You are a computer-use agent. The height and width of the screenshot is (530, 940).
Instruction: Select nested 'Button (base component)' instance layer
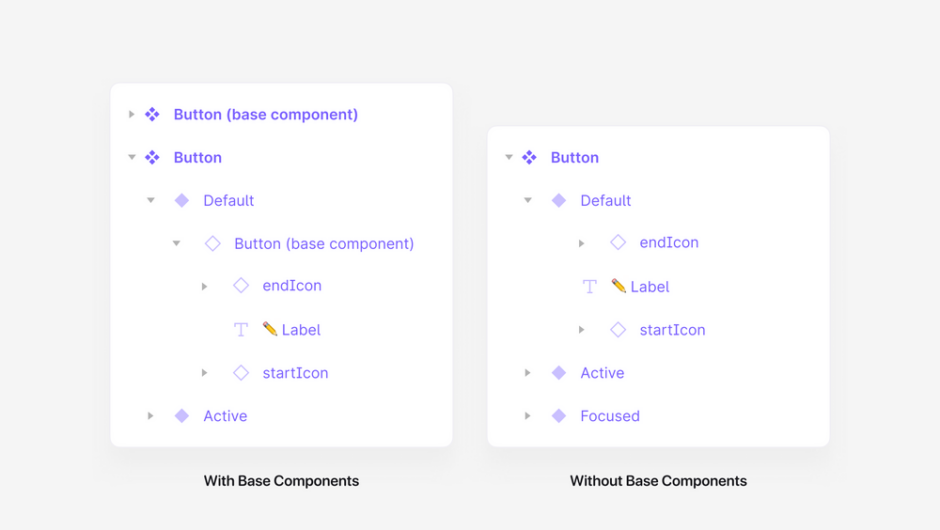pyautogui.click(x=323, y=244)
